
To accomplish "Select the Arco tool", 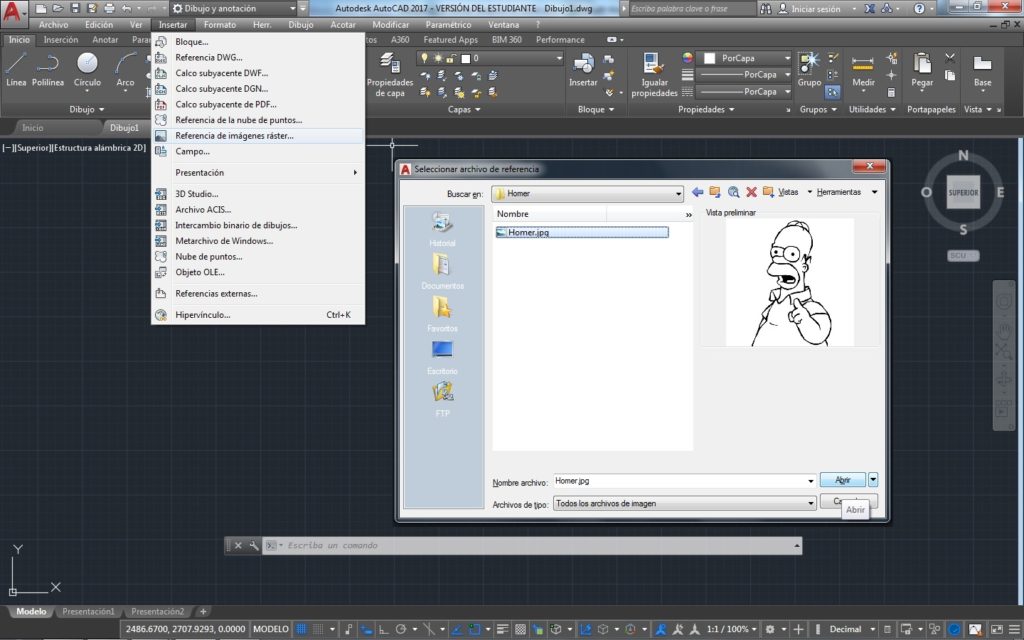I will [x=125, y=69].
